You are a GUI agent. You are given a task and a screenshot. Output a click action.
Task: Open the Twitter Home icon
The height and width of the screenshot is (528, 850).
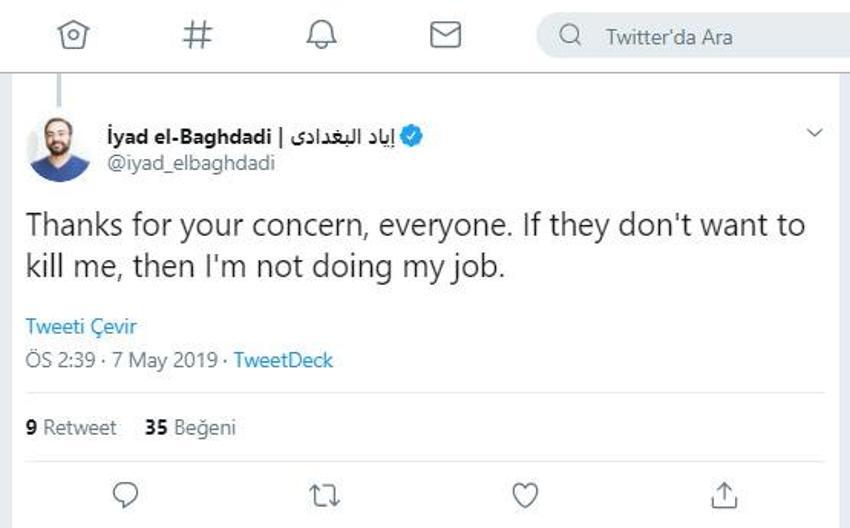click(x=73, y=35)
